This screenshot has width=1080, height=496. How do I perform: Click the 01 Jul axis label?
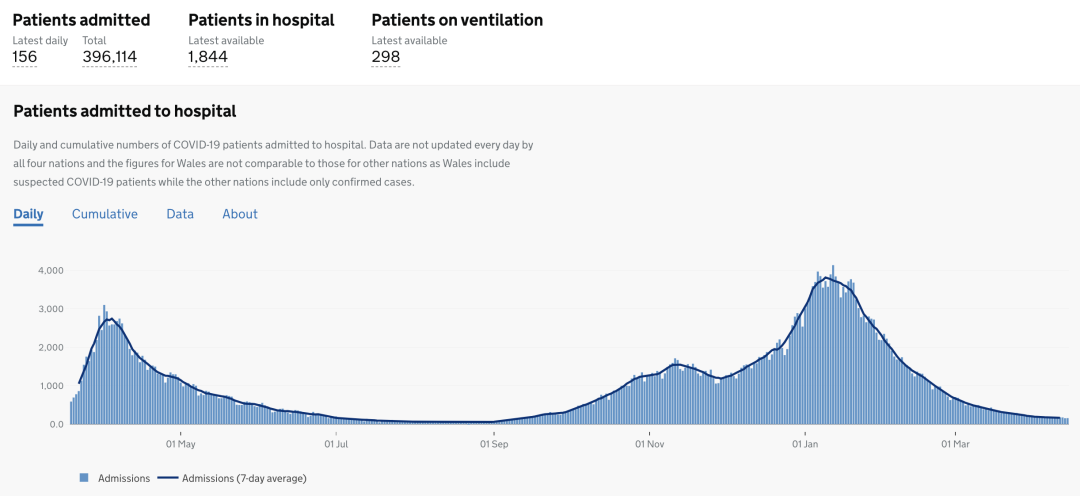[x=336, y=444]
